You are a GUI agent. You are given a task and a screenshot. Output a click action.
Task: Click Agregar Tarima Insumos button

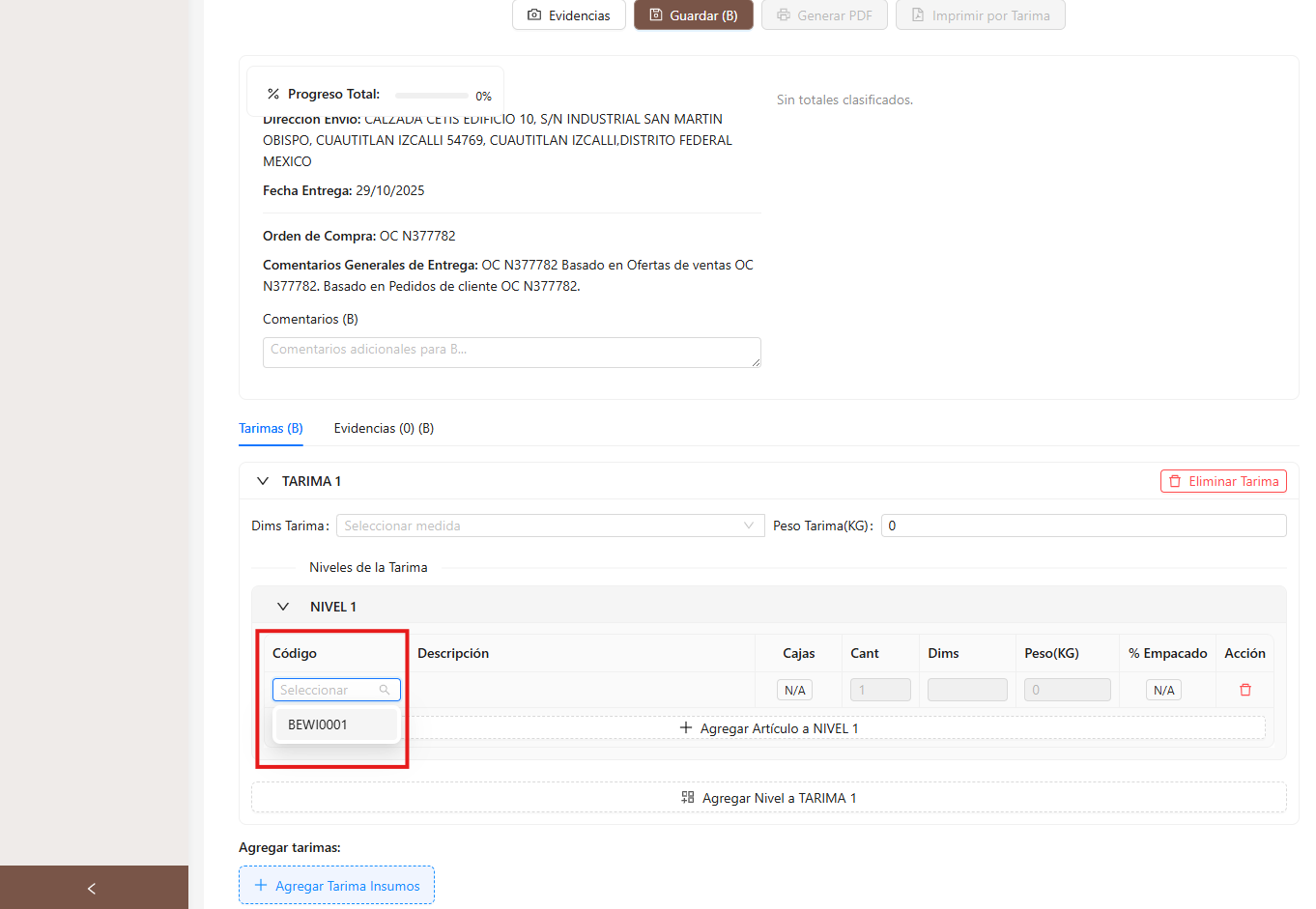coord(336,886)
